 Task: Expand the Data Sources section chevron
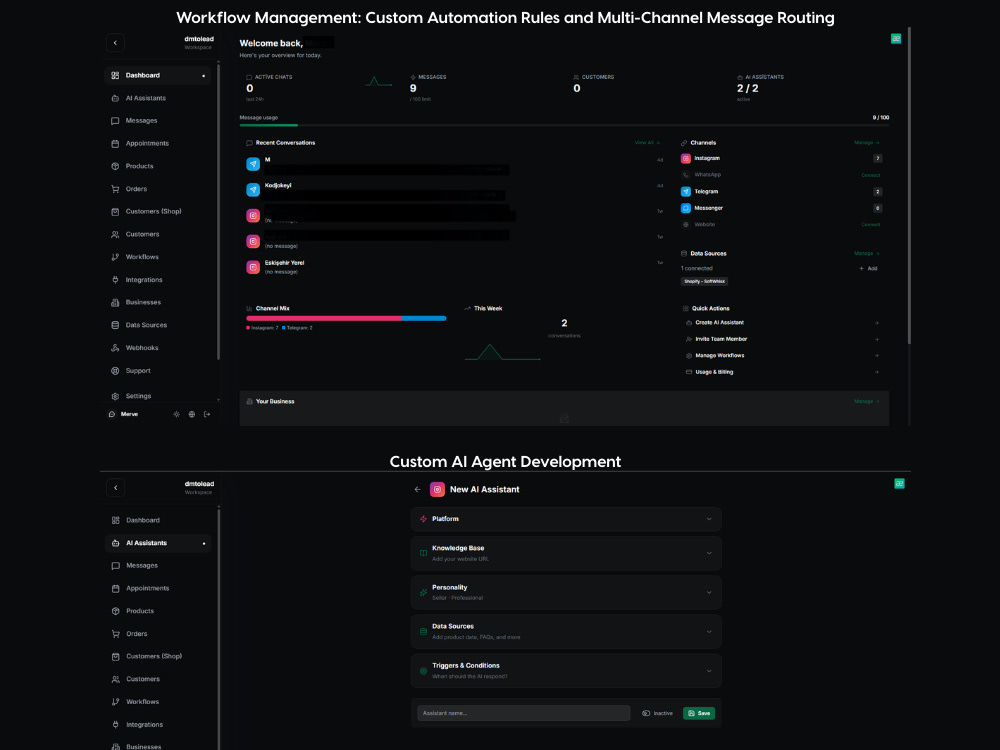click(x=709, y=632)
